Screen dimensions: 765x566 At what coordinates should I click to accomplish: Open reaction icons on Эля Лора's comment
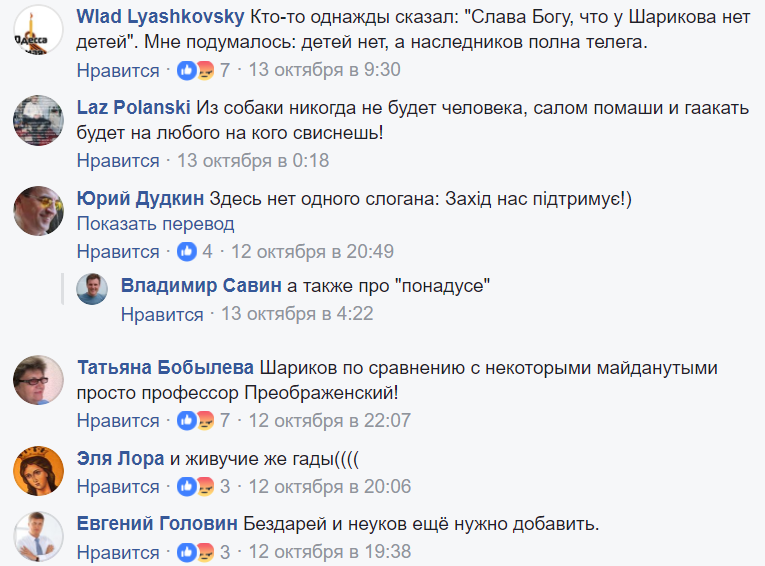tap(196, 487)
